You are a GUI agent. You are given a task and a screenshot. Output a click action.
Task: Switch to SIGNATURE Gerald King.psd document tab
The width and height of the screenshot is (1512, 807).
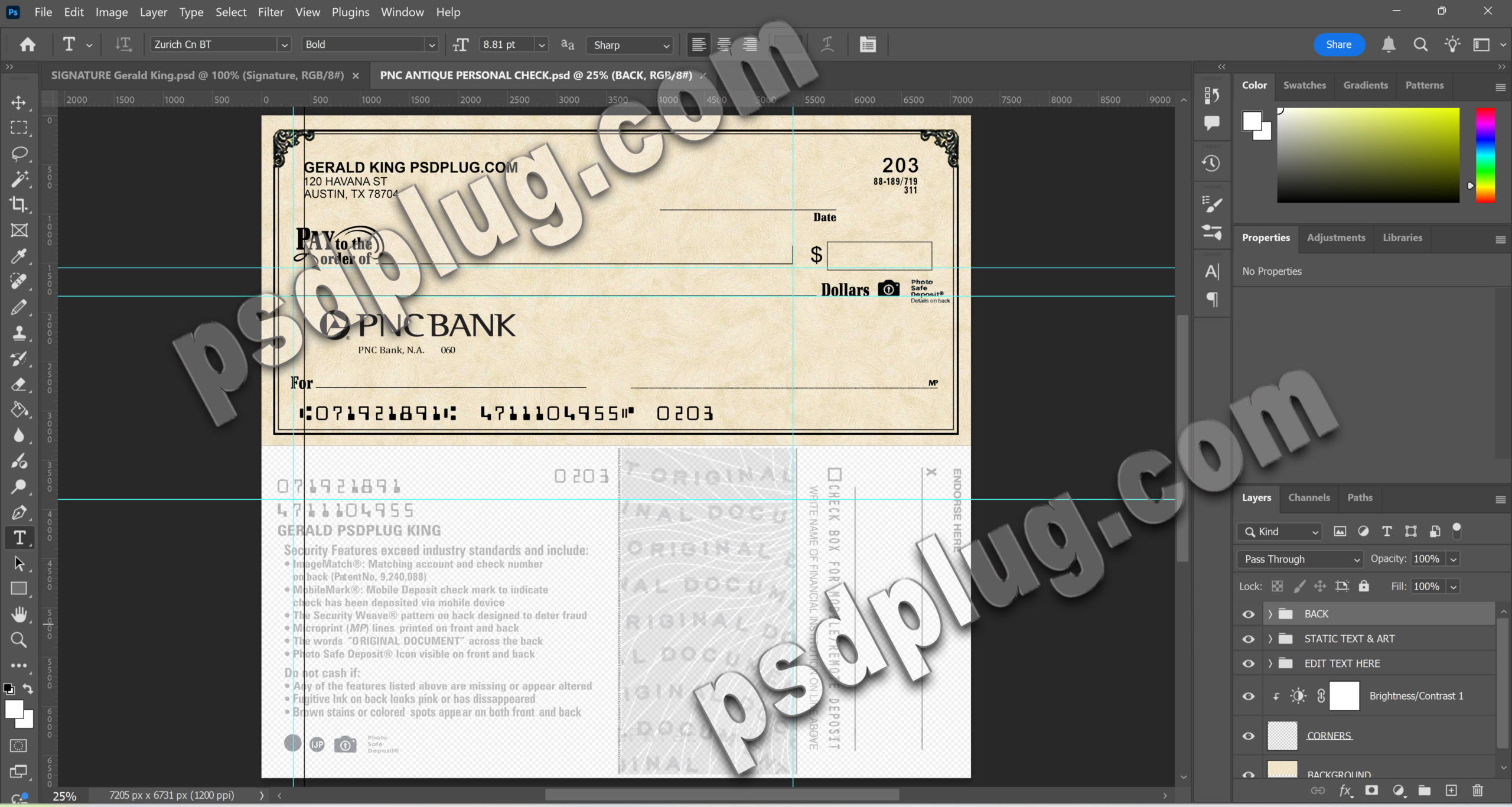(x=197, y=76)
